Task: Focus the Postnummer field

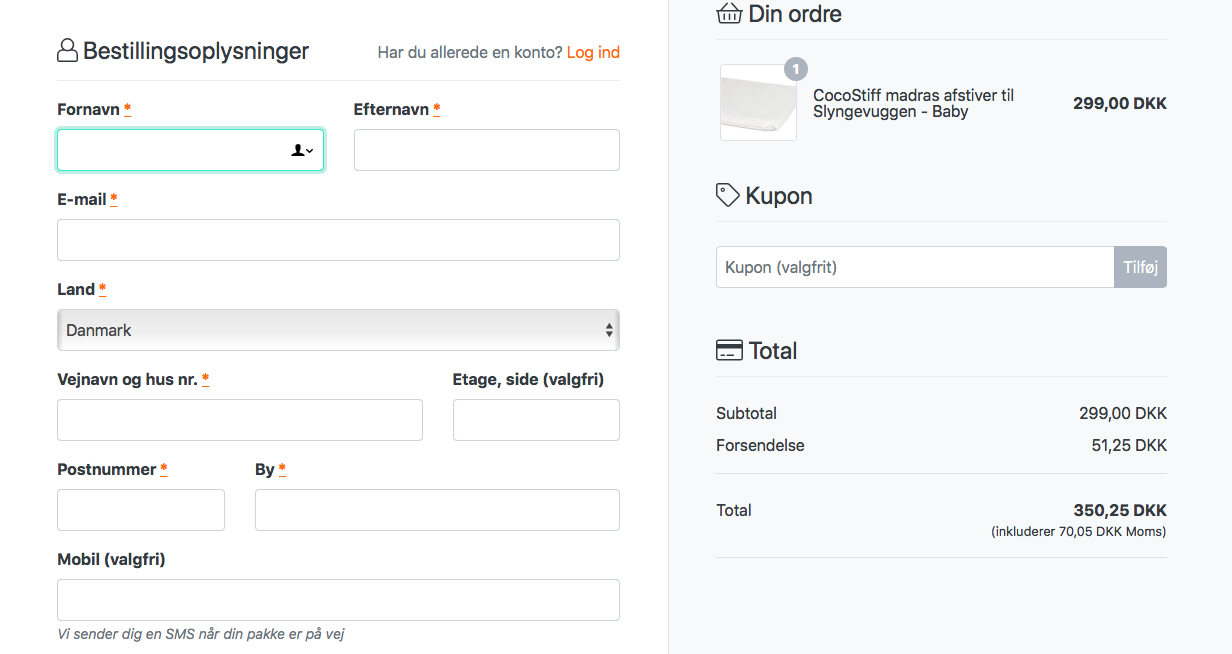Action: click(x=141, y=510)
